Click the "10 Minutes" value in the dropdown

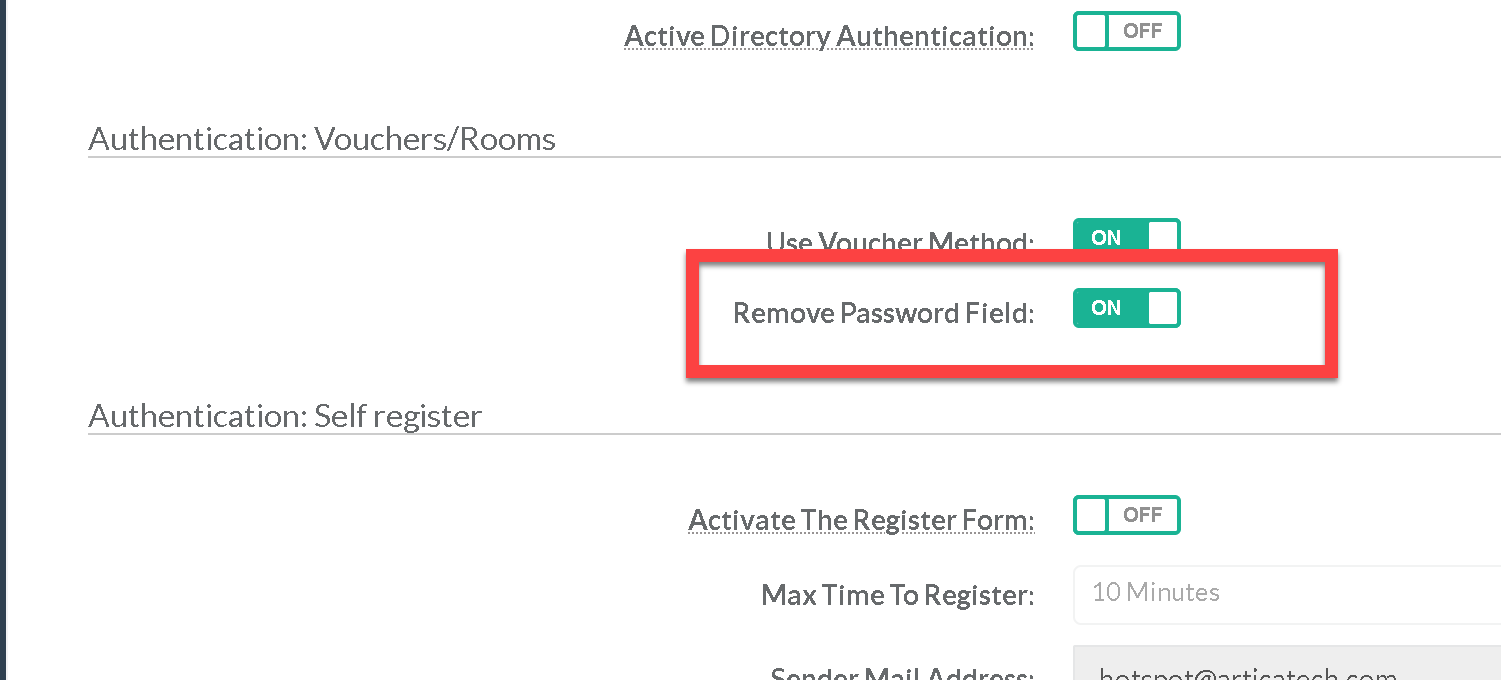1156,593
